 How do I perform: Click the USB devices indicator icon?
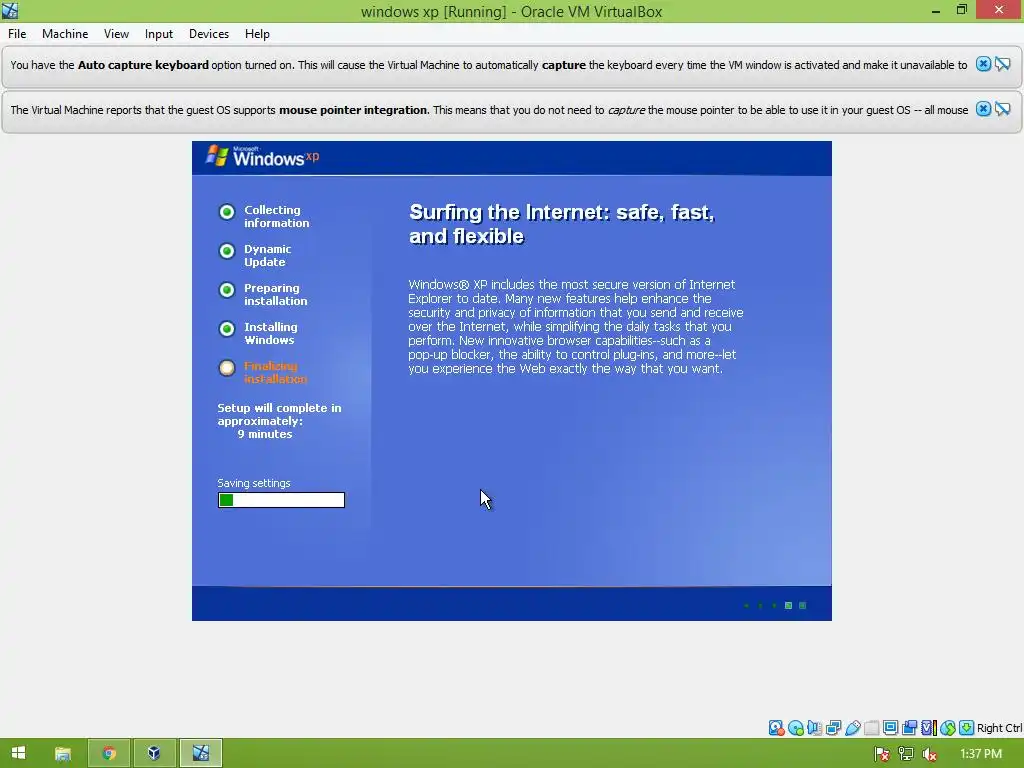(x=852, y=728)
